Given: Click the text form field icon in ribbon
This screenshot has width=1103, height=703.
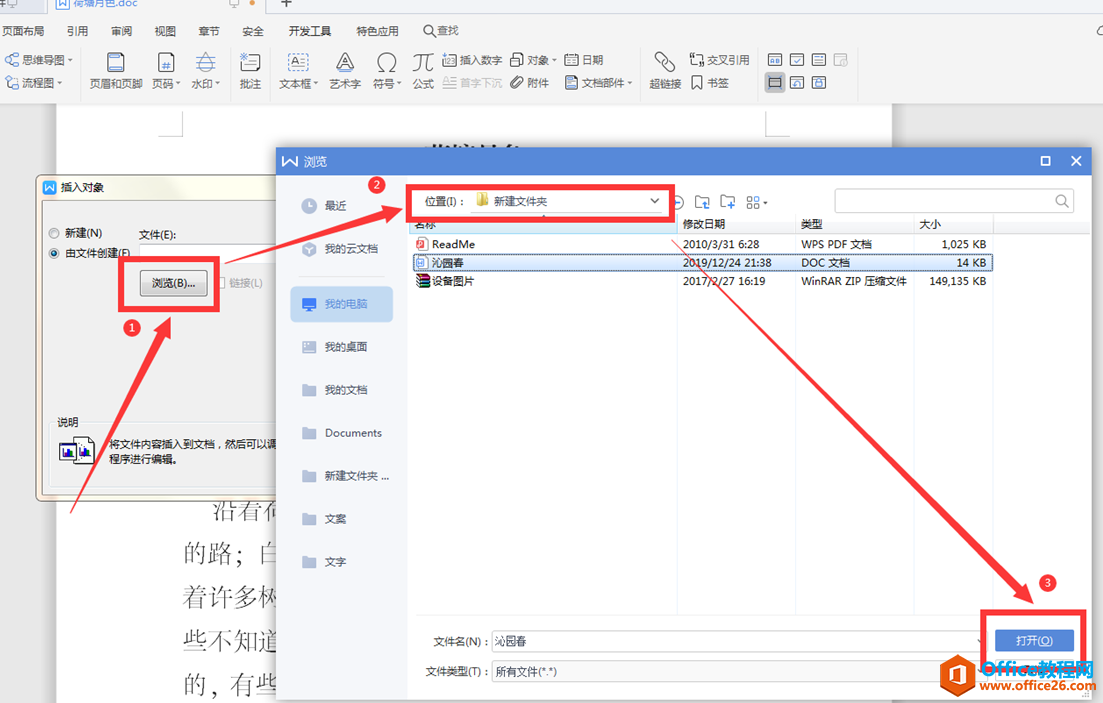Looking at the screenshot, I should tap(774, 60).
